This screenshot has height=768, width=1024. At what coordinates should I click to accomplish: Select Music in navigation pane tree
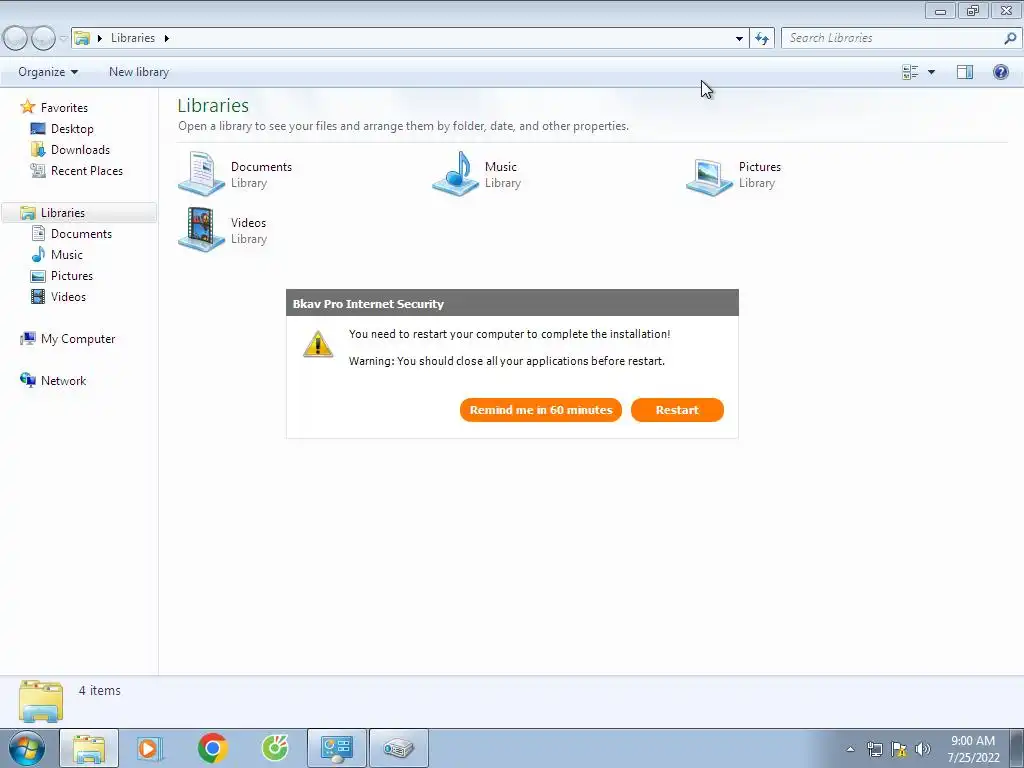(x=67, y=254)
